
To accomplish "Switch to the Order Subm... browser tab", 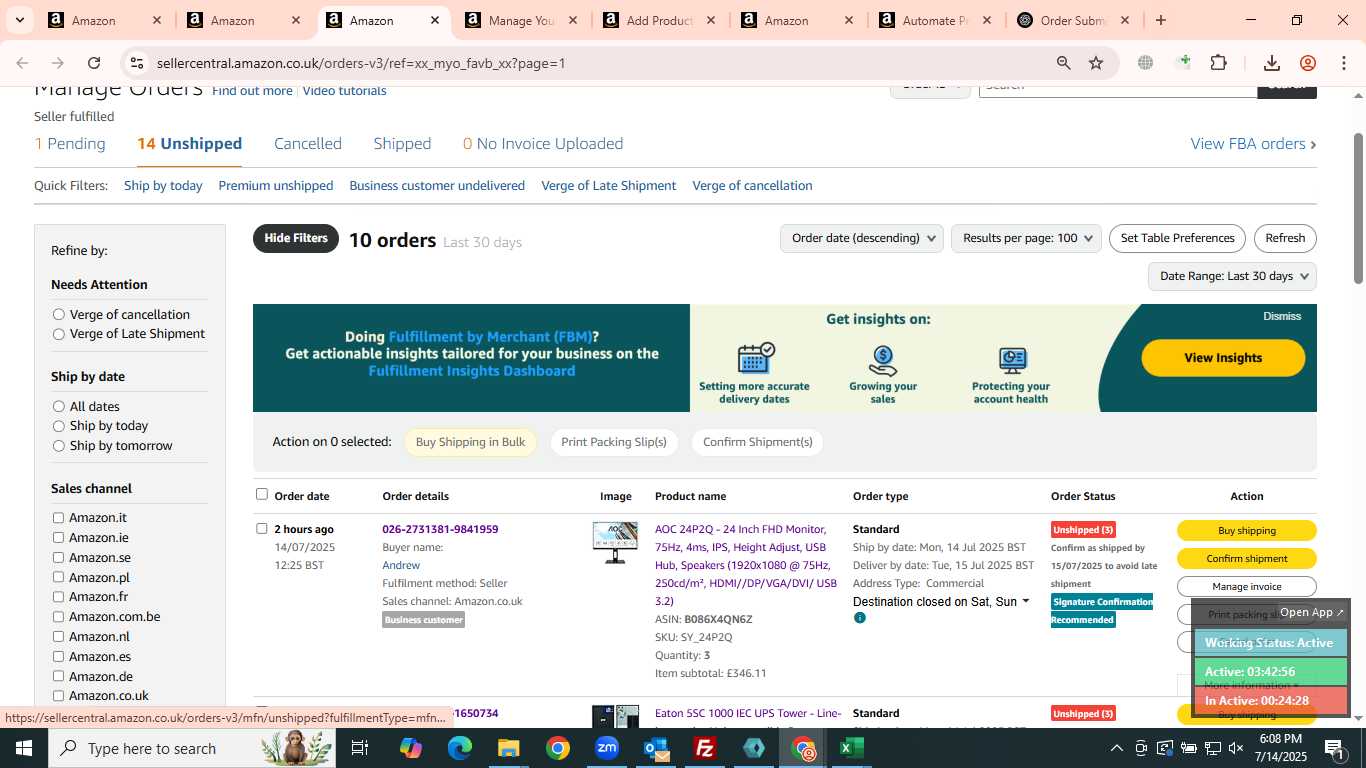I will (x=1072, y=20).
